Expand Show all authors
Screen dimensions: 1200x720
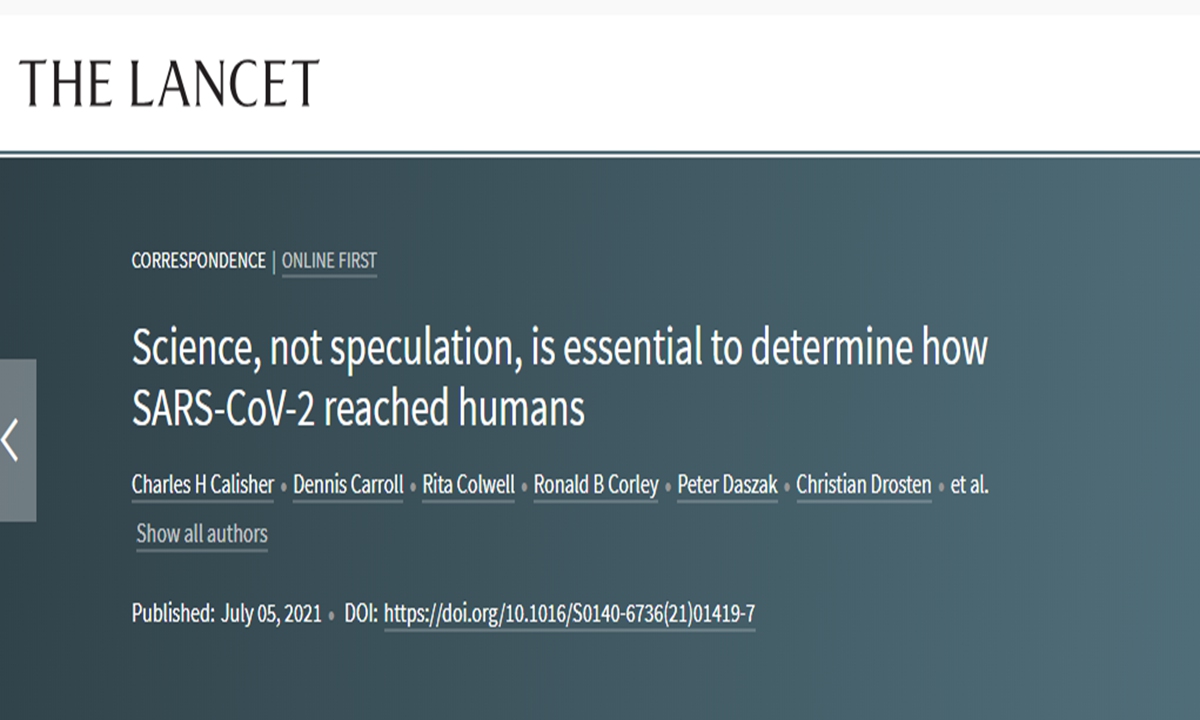(x=202, y=534)
